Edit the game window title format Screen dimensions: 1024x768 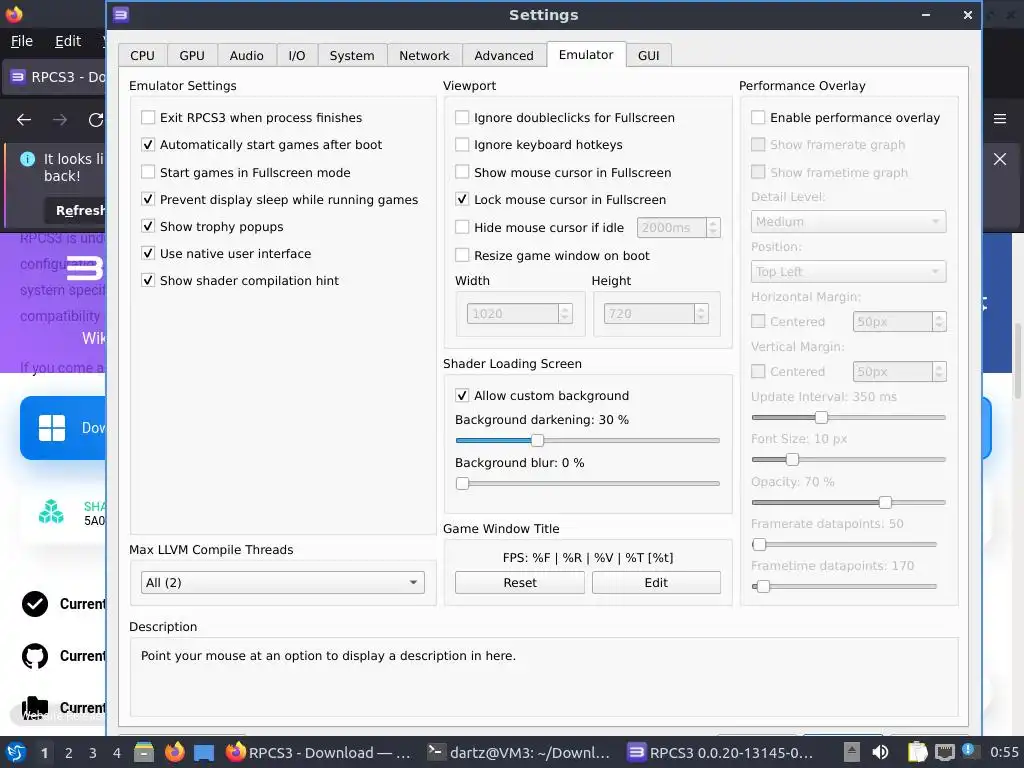[x=656, y=583]
